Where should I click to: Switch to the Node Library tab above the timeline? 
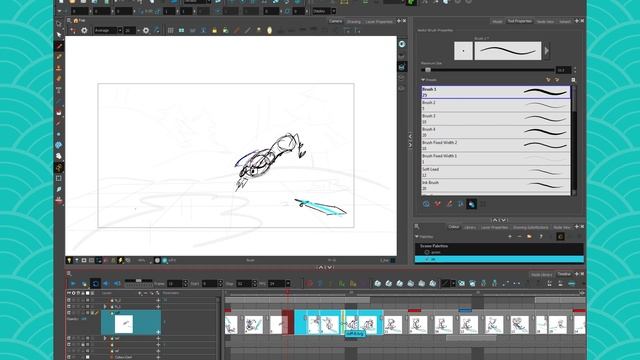542,275
